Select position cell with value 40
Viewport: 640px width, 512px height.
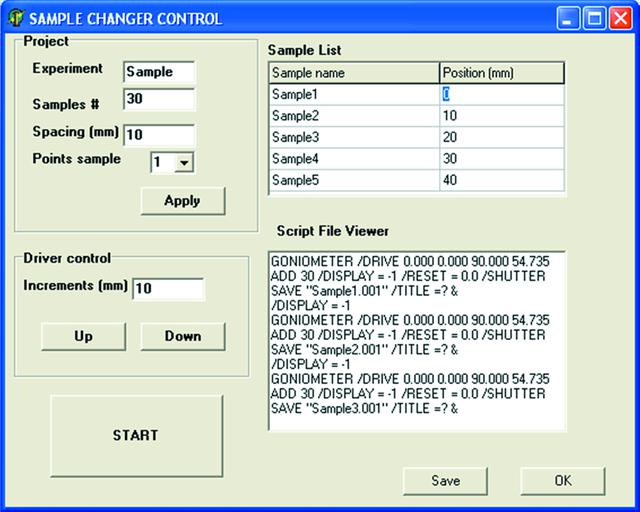[x=502, y=180]
